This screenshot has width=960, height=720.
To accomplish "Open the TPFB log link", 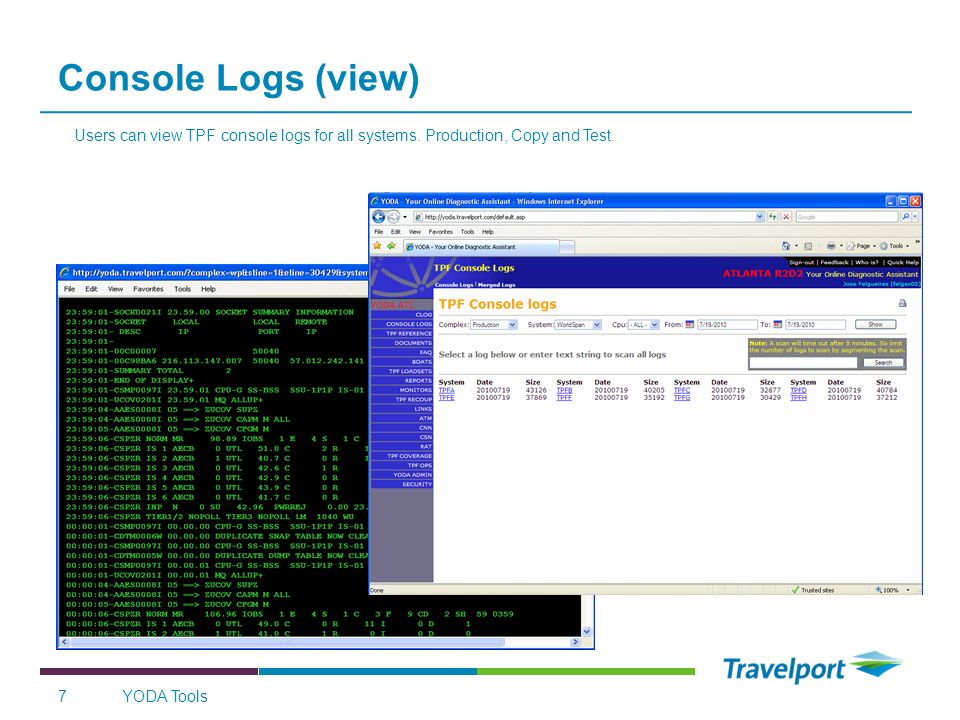I will [x=564, y=390].
